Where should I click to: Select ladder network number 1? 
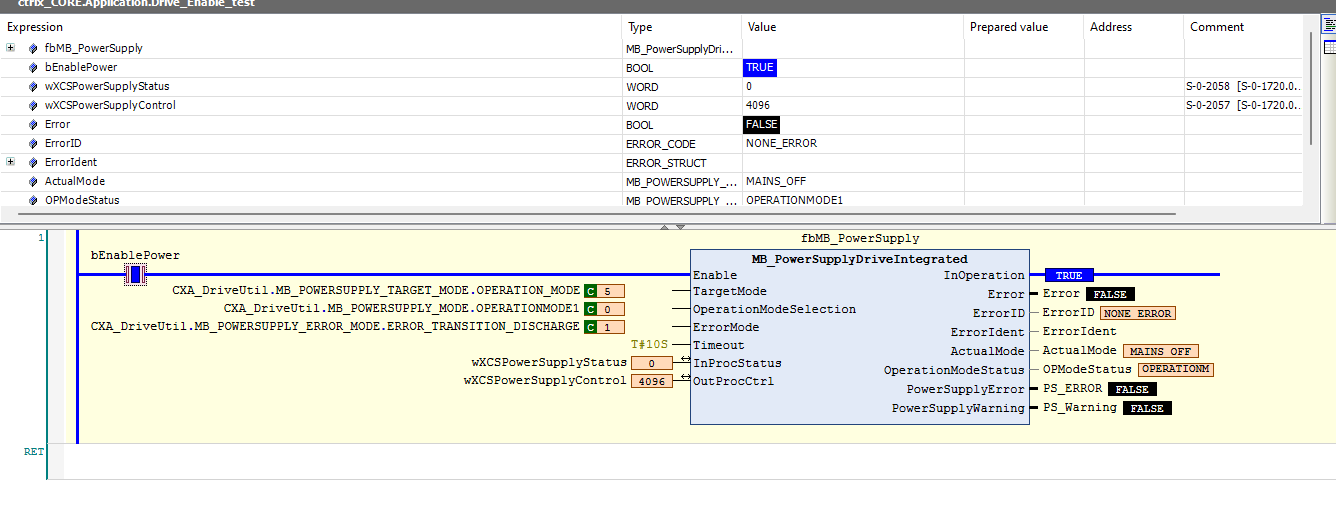click(41, 238)
